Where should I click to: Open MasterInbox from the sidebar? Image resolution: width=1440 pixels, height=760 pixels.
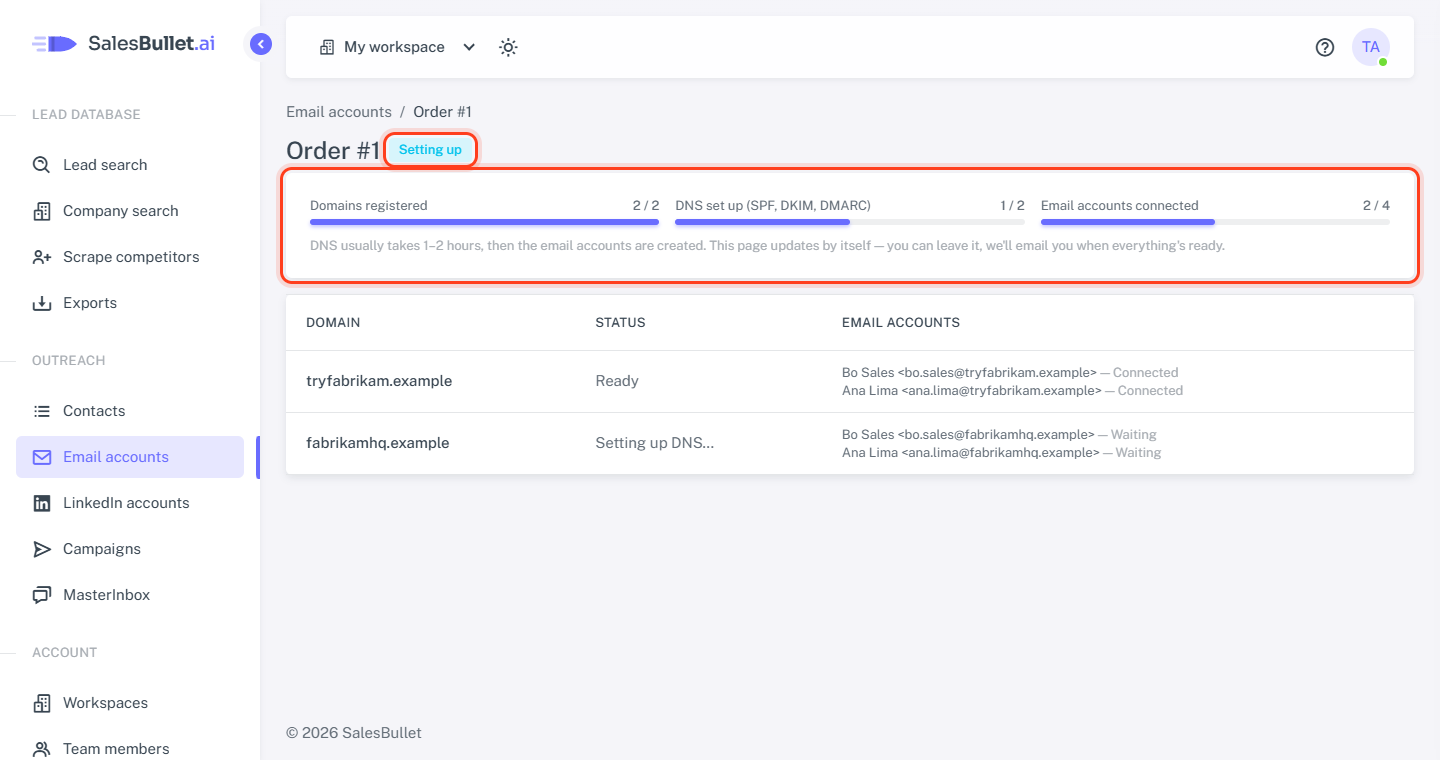tap(130, 595)
